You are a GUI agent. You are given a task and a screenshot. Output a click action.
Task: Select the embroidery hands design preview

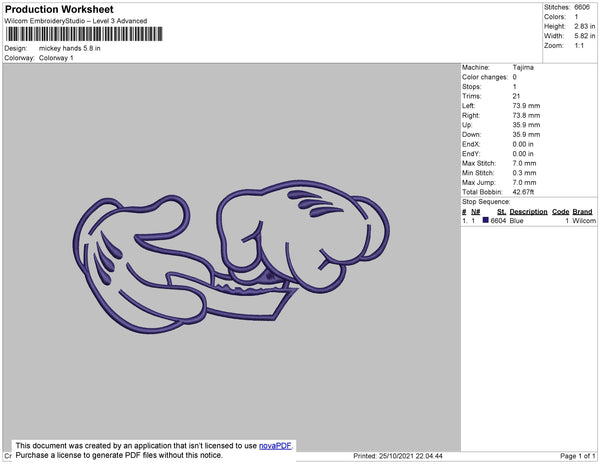click(x=231, y=257)
